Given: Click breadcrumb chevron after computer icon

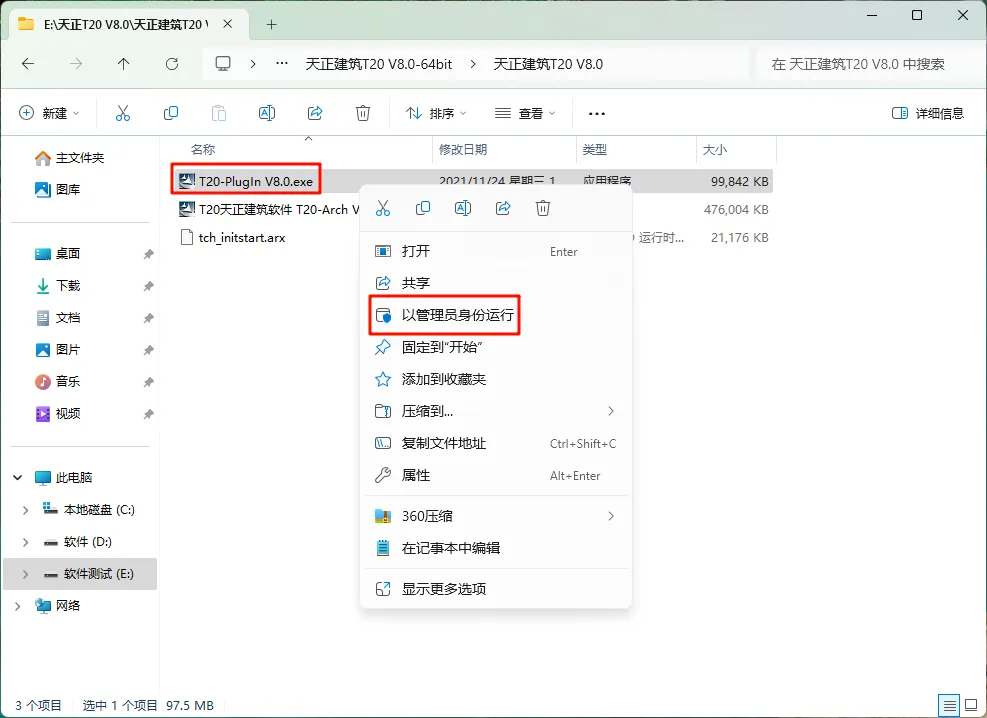Looking at the screenshot, I should tap(252, 64).
